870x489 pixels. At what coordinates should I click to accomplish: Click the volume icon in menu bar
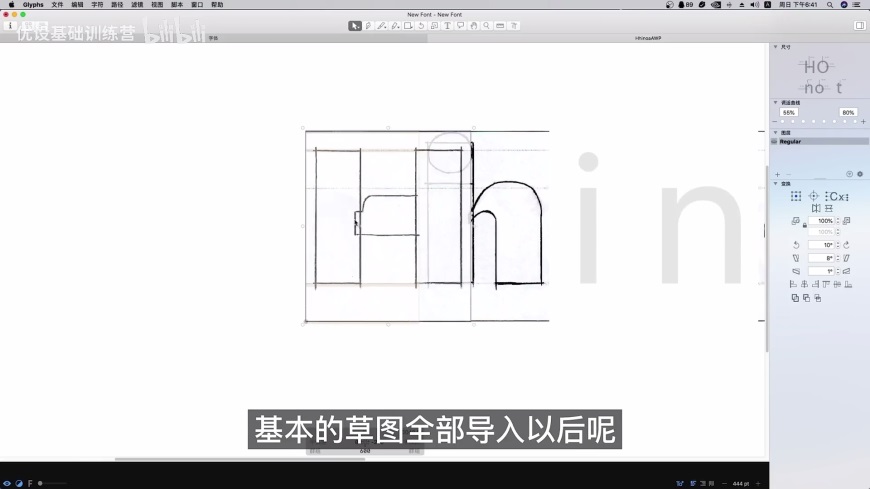[x=755, y=4]
